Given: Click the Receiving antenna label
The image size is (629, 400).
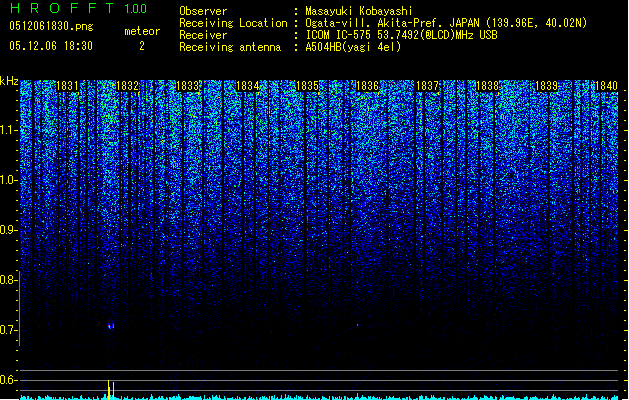Looking at the screenshot, I should (230, 47).
